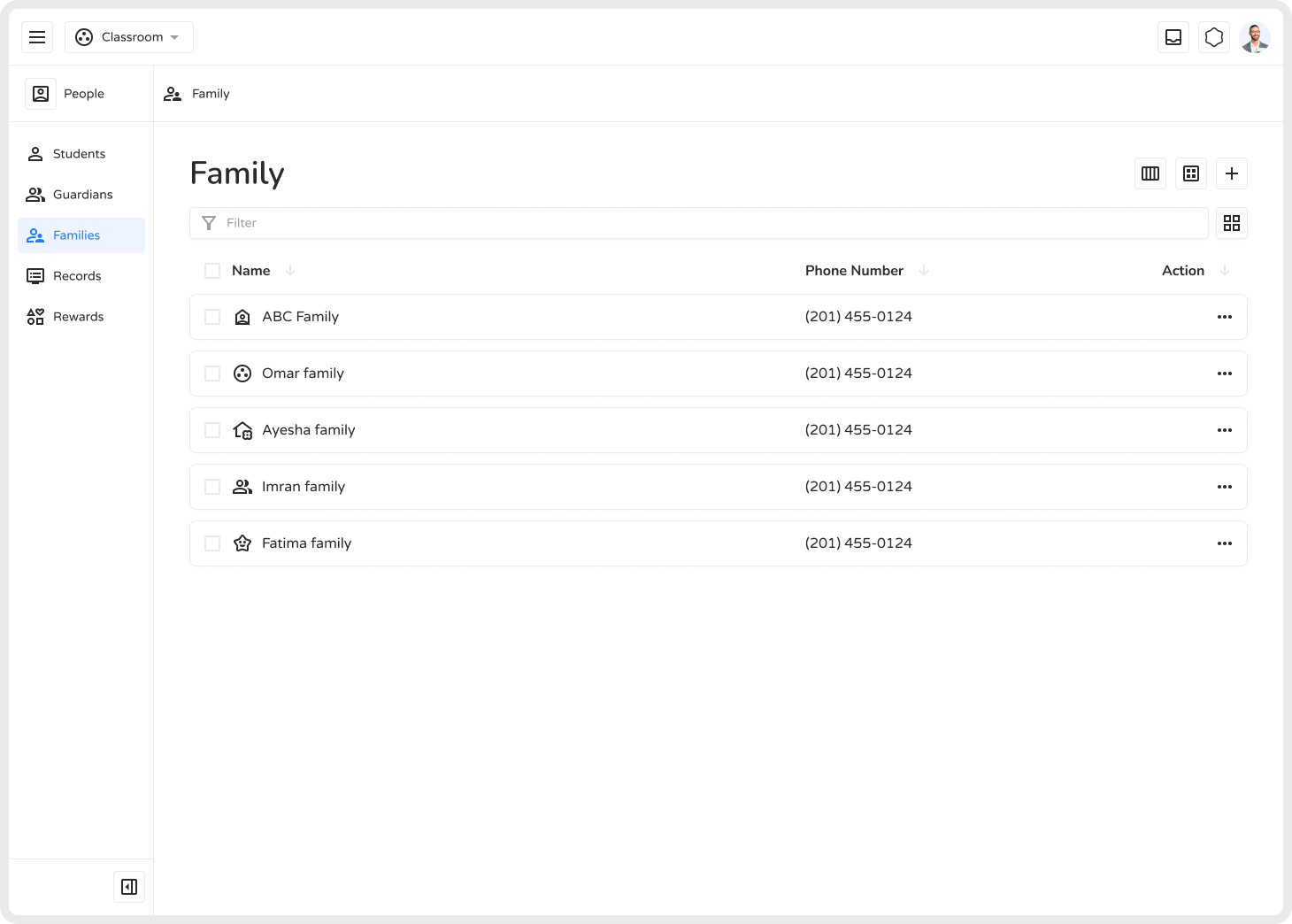The image size is (1292, 924).
Task: Open the Fatima family entry
Action: pos(306,543)
